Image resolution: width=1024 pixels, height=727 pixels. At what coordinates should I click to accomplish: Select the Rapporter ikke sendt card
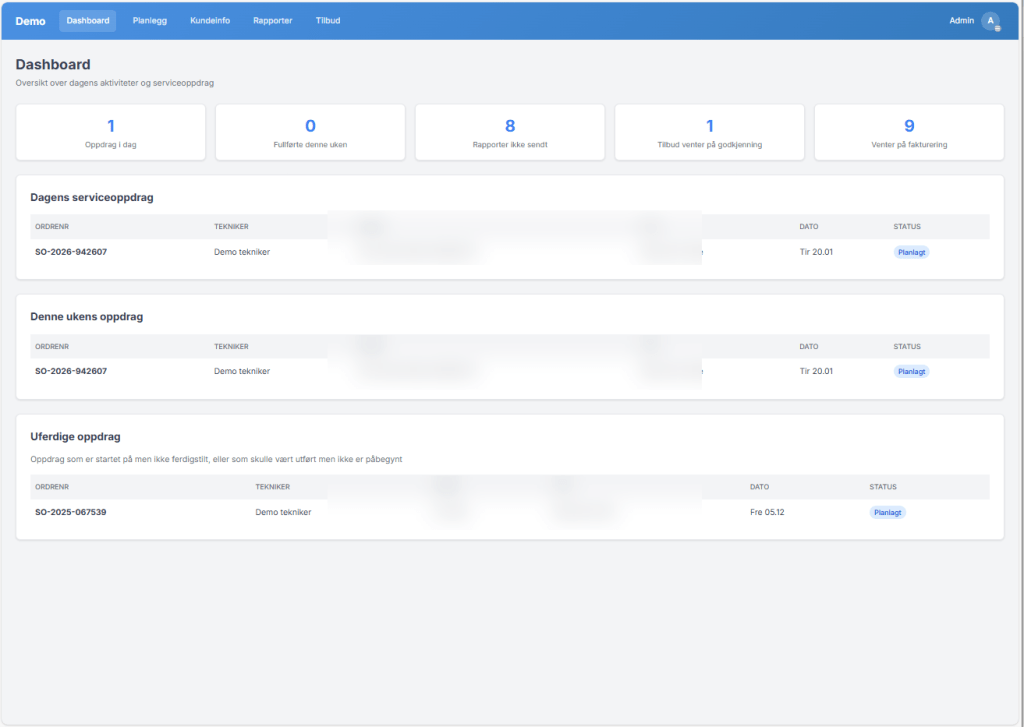click(510, 133)
